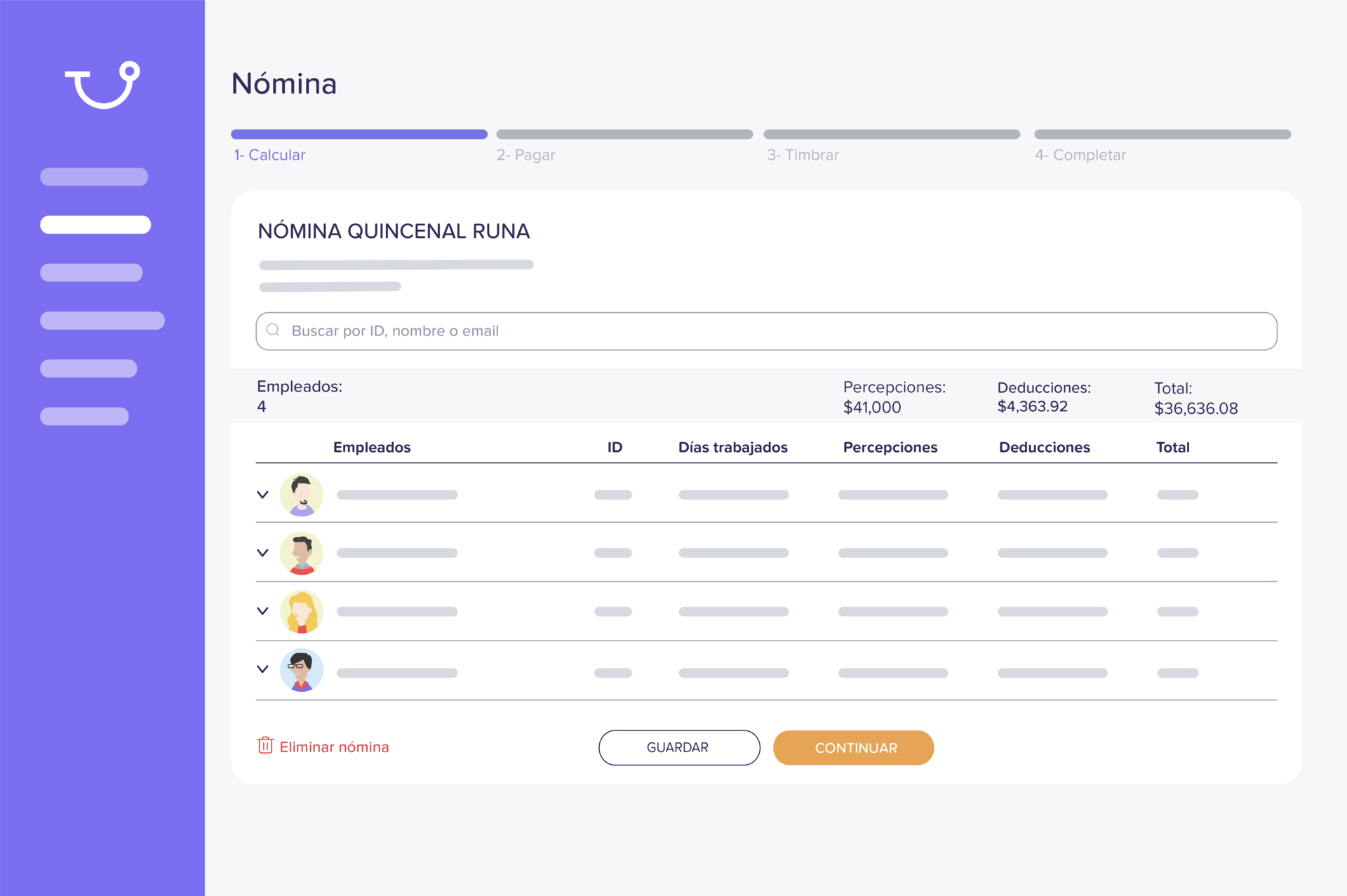The width and height of the screenshot is (1347, 896).
Task: Select the 1- Calcular step label
Action: pos(269,155)
